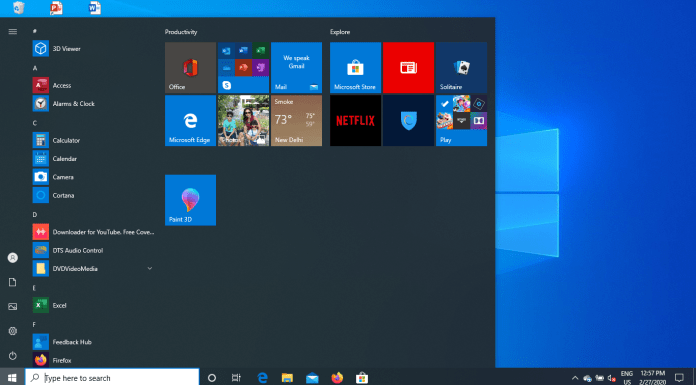Open the red News tile

(408, 67)
